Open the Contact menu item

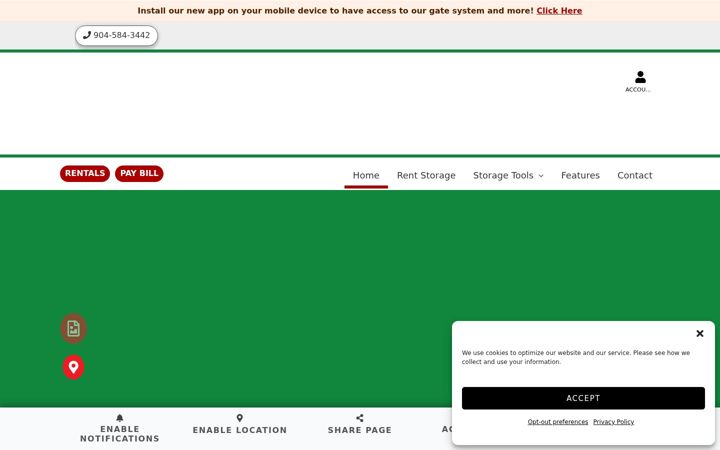pyautogui.click(x=635, y=175)
